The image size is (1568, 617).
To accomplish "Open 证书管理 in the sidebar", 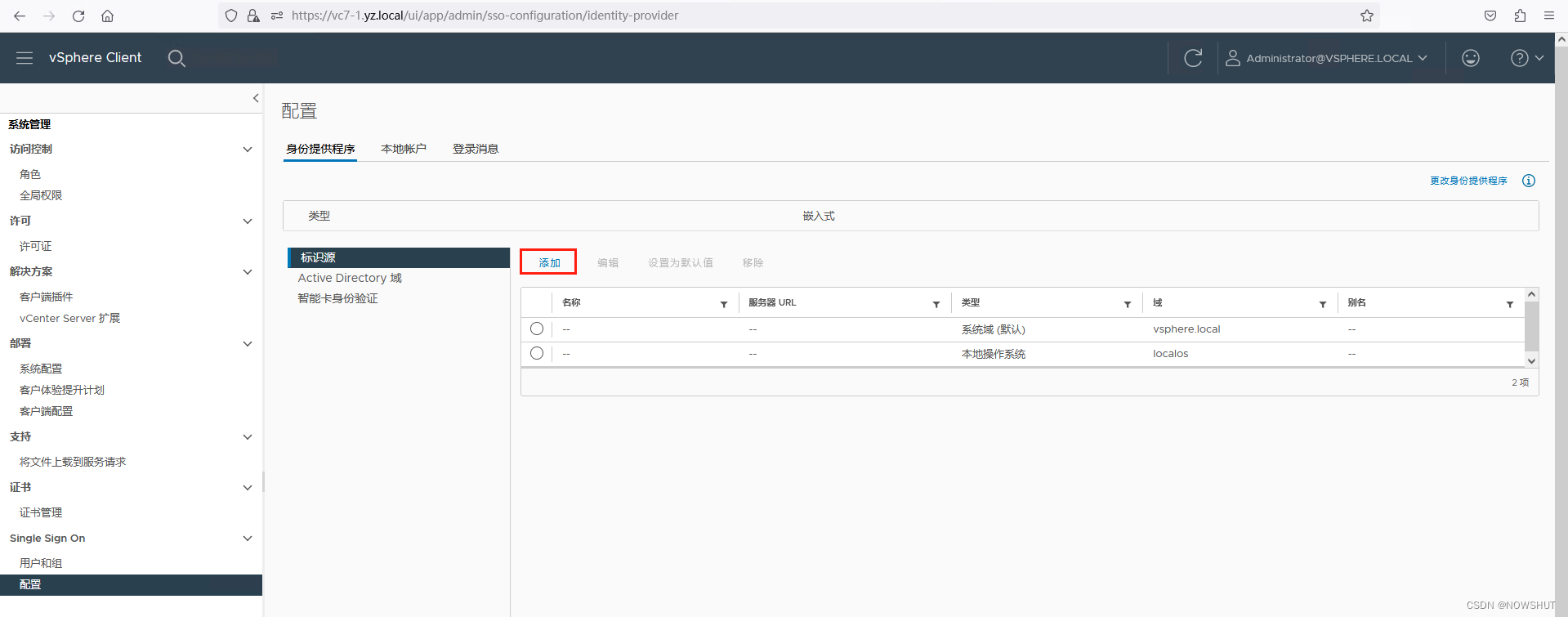I will [41, 512].
